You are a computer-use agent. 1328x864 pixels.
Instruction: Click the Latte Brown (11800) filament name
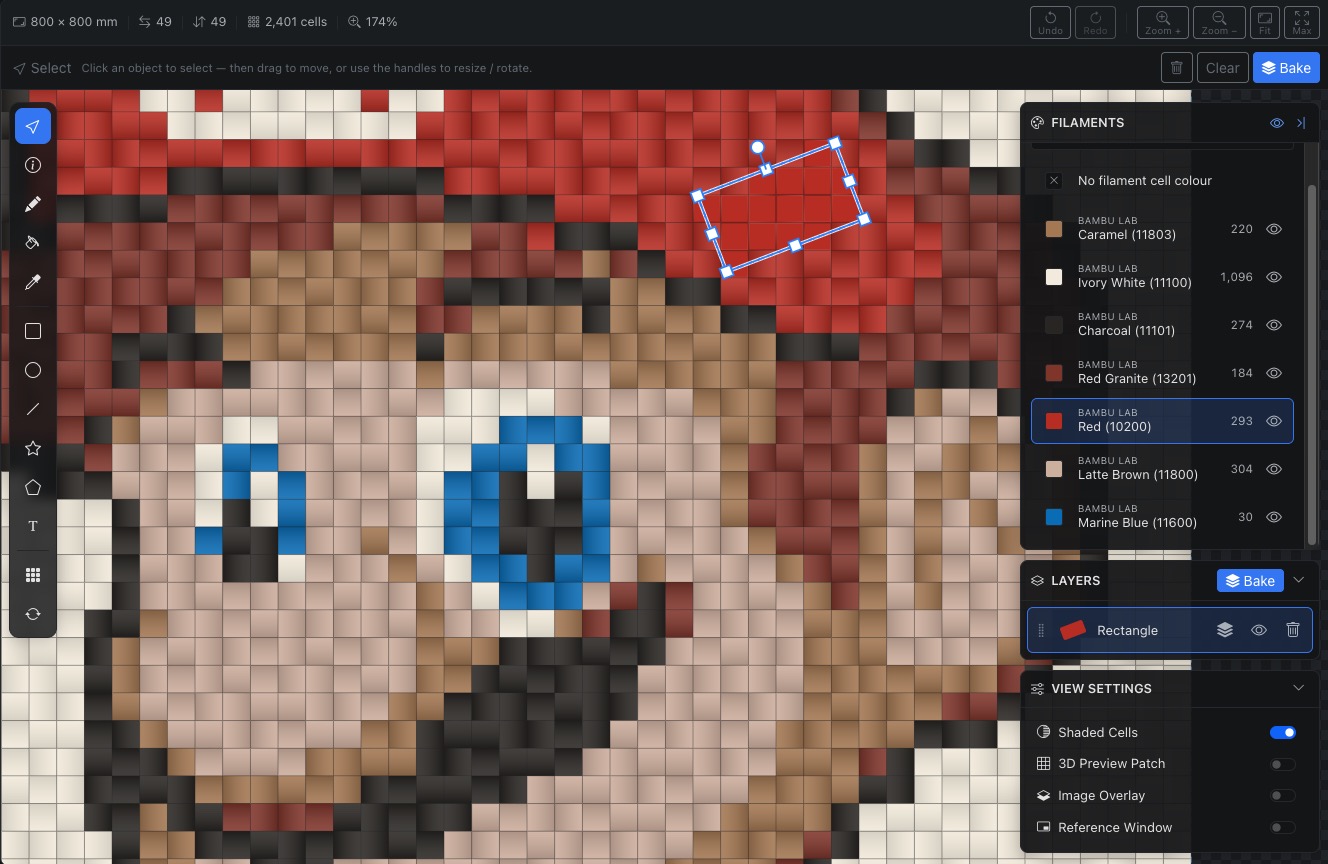click(1138, 475)
